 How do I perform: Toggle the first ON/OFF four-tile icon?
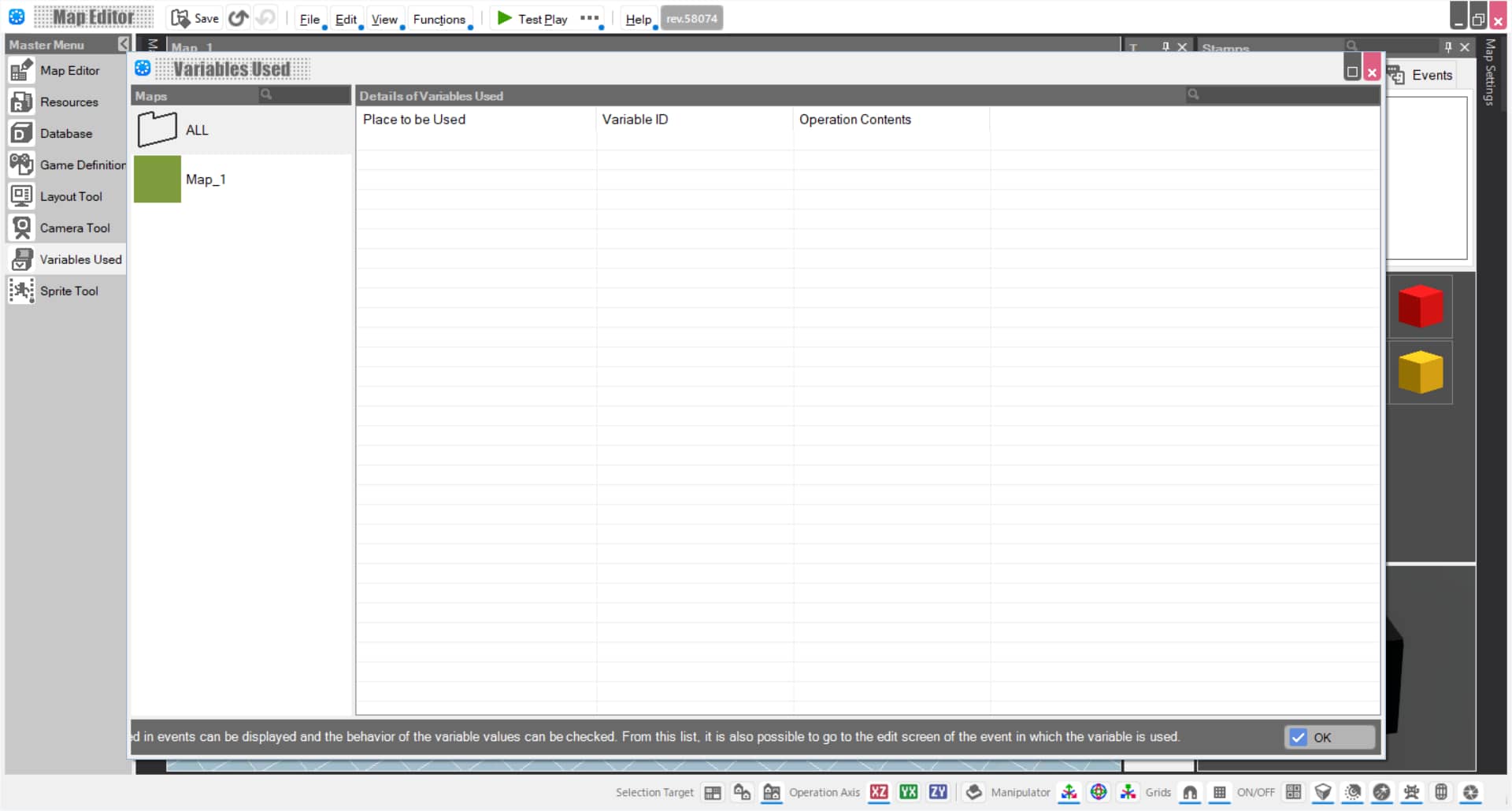[x=1293, y=793]
